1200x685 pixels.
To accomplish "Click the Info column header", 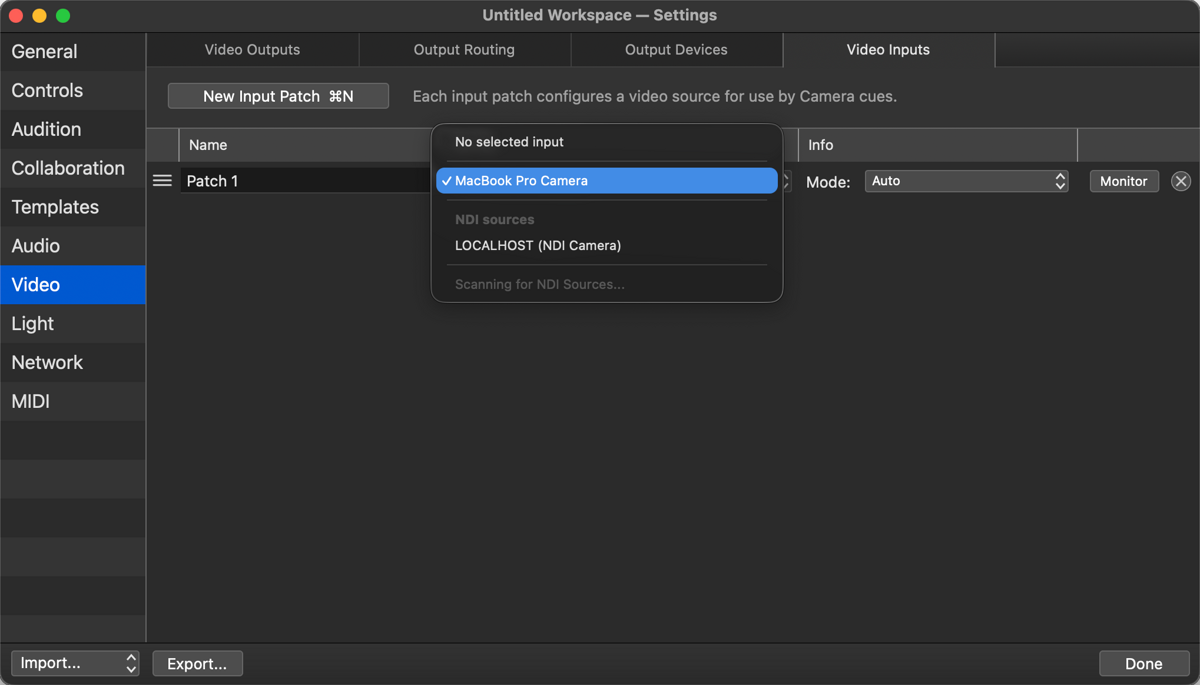I will (x=938, y=145).
